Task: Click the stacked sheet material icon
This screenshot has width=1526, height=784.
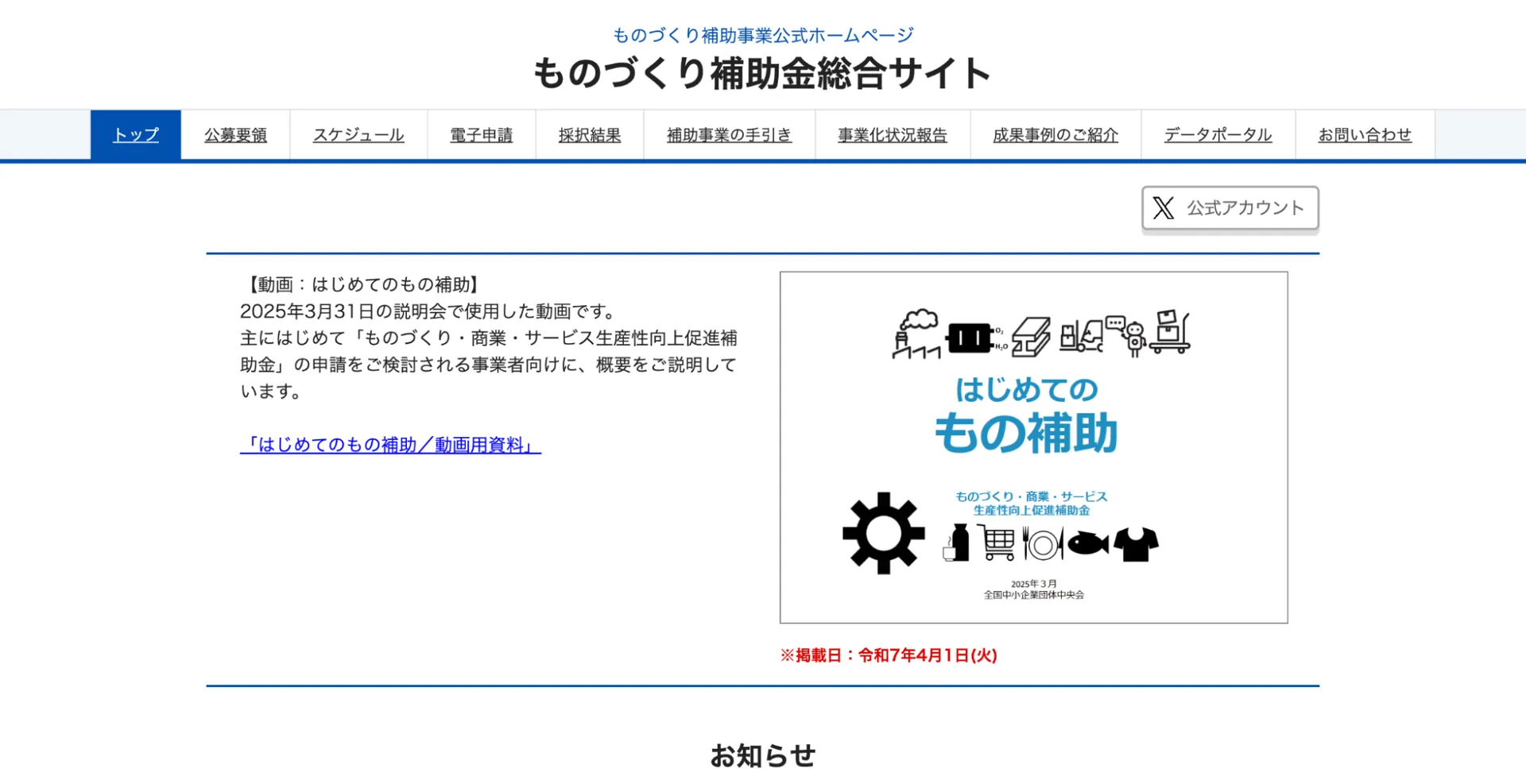Action: [1032, 337]
